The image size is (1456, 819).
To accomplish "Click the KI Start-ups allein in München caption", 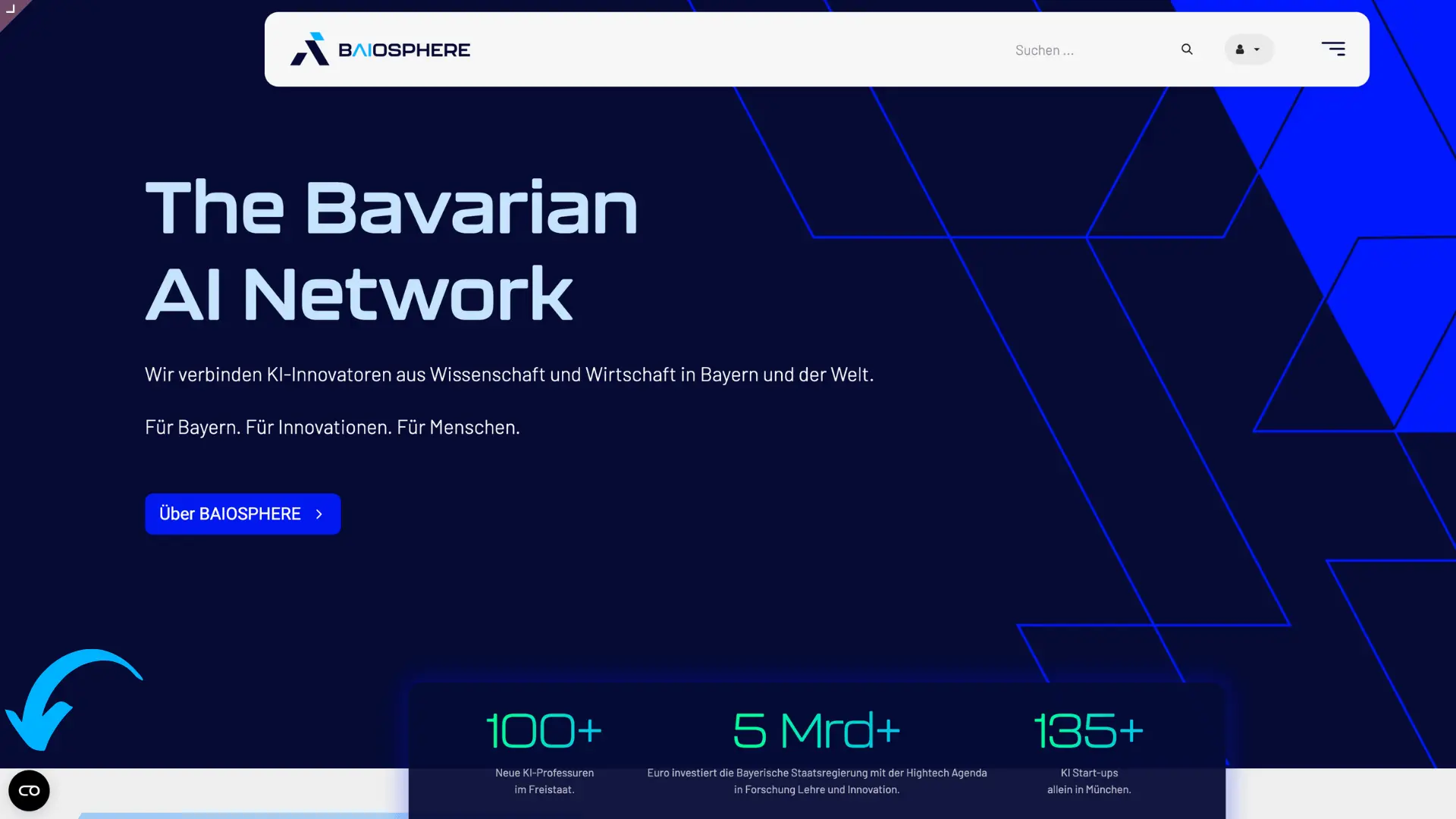I will click(x=1089, y=781).
